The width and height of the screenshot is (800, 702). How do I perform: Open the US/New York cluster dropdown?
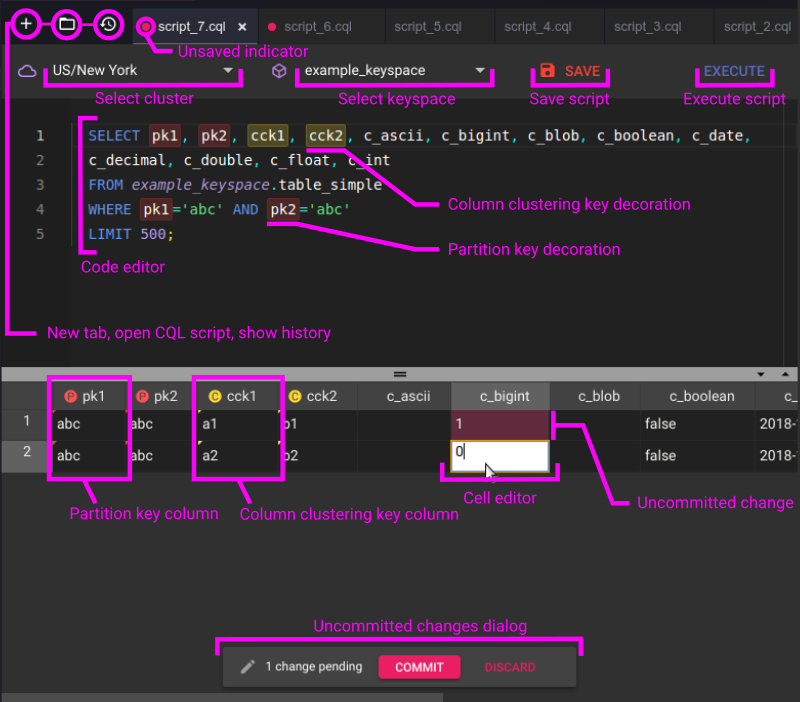pyautogui.click(x=143, y=72)
